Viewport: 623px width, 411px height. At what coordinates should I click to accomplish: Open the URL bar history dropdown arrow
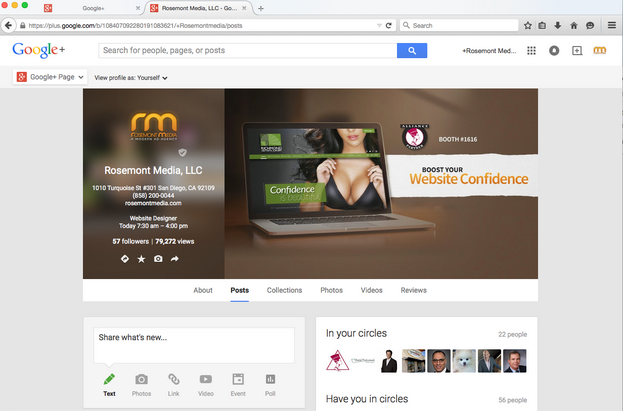[379, 25]
